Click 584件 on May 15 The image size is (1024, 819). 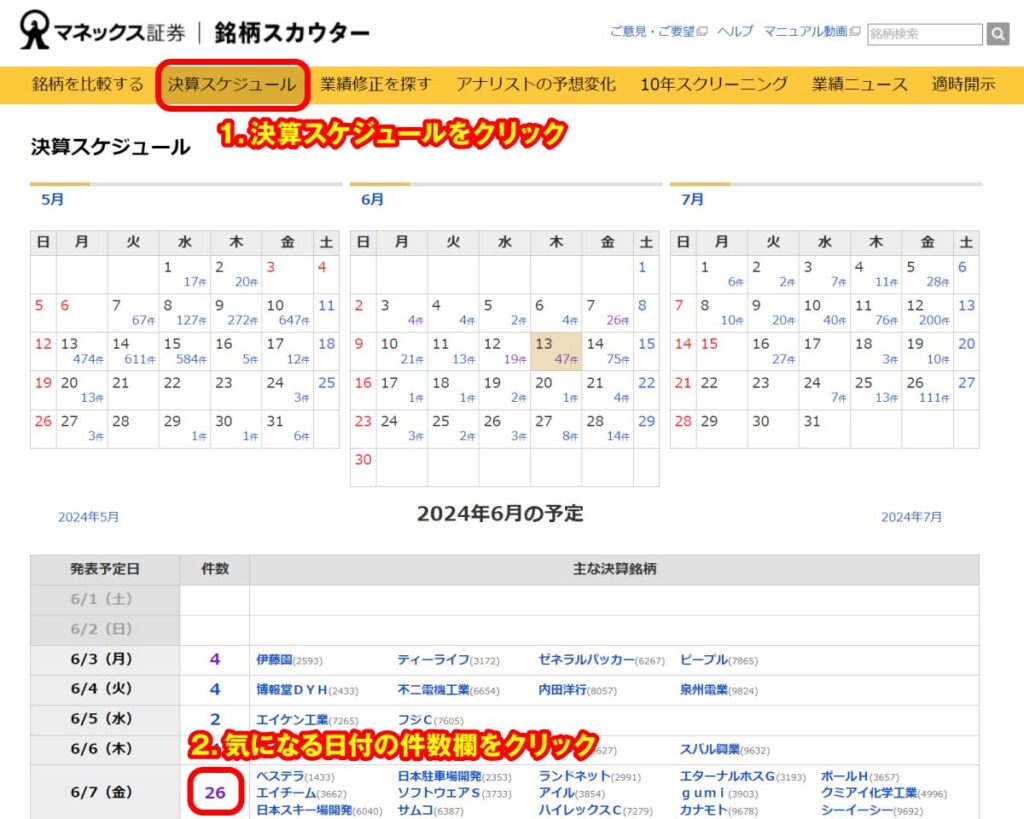[191, 359]
